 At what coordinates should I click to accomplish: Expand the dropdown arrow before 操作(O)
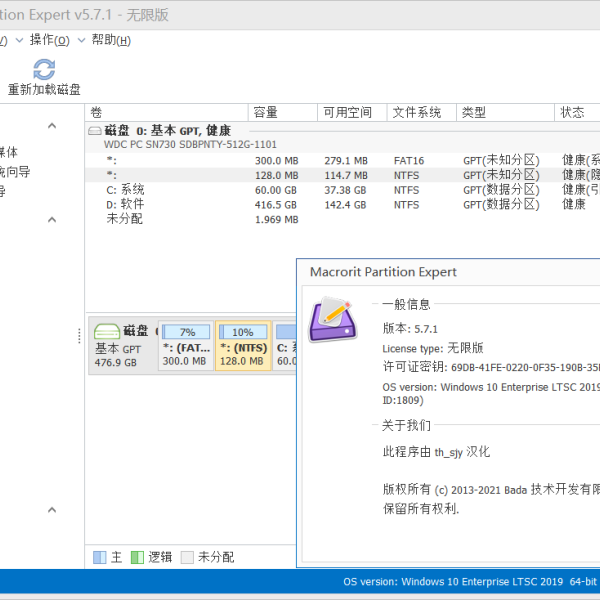19,40
